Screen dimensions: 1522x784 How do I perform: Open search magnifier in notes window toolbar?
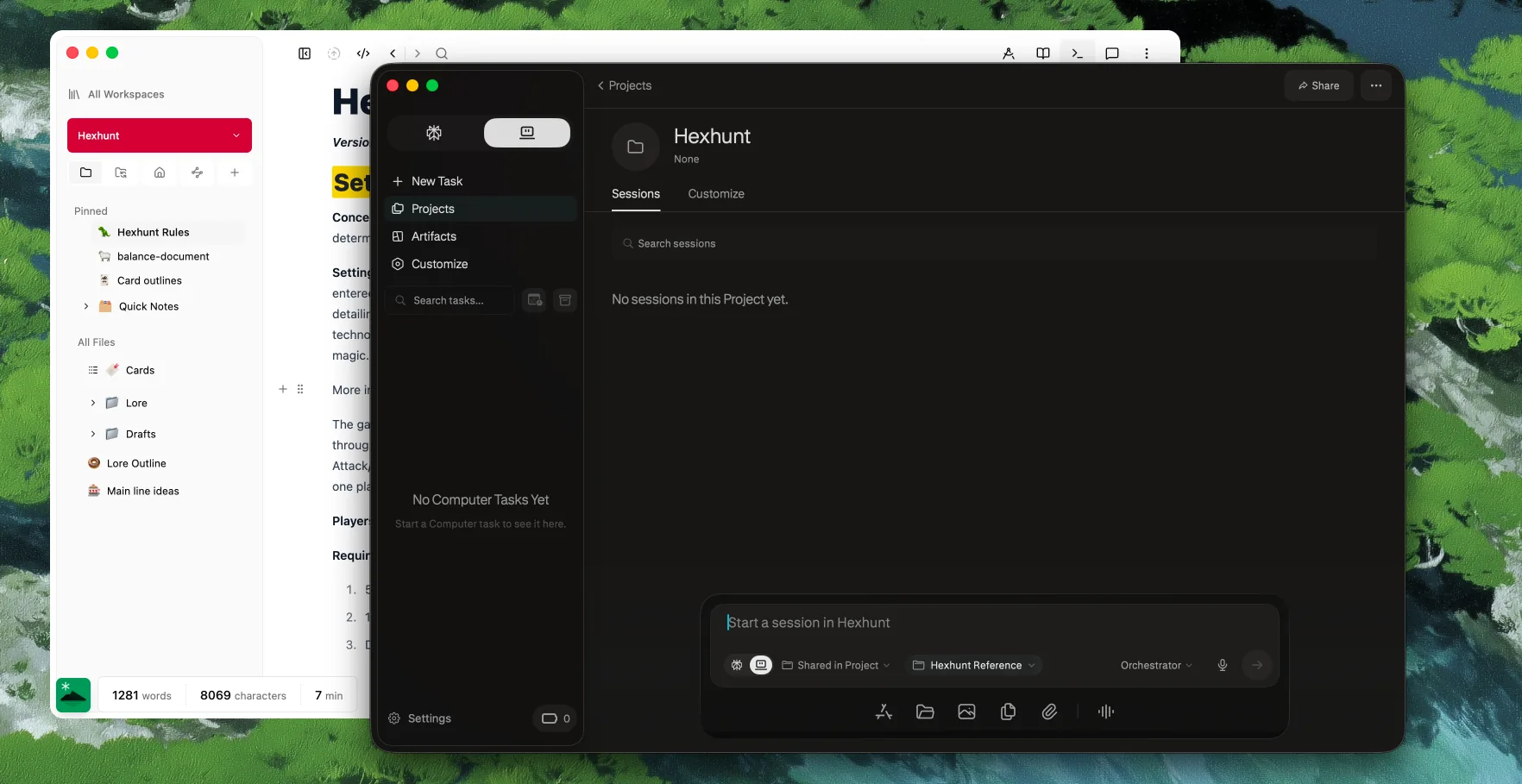[442, 53]
